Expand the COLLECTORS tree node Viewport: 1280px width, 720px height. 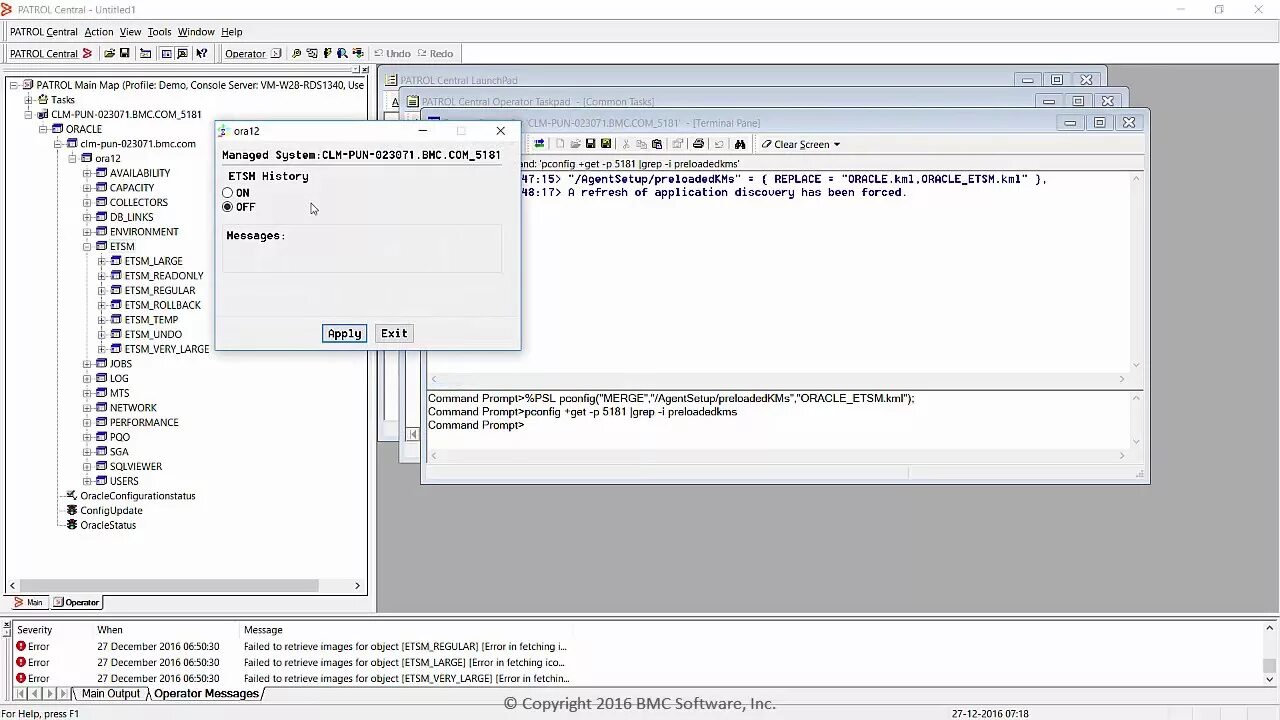(x=87, y=202)
